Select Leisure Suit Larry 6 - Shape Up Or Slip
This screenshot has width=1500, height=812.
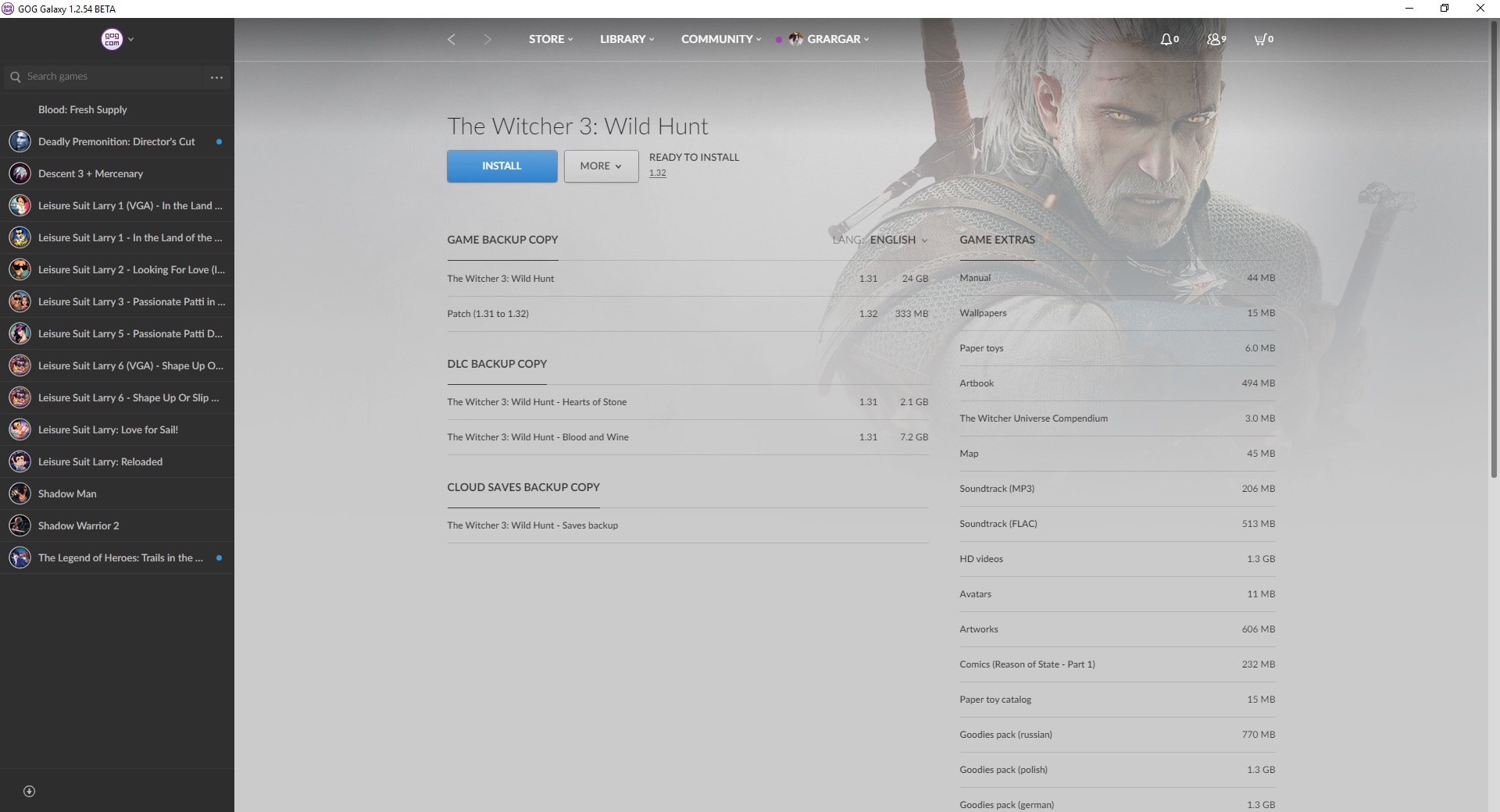117,397
